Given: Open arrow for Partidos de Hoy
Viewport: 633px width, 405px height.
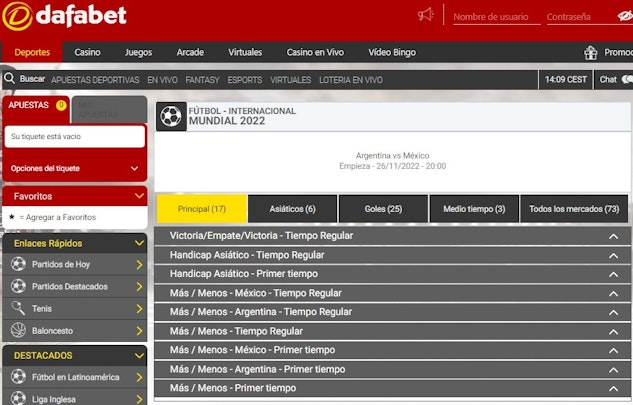Looking at the screenshot, I should 139,265.
